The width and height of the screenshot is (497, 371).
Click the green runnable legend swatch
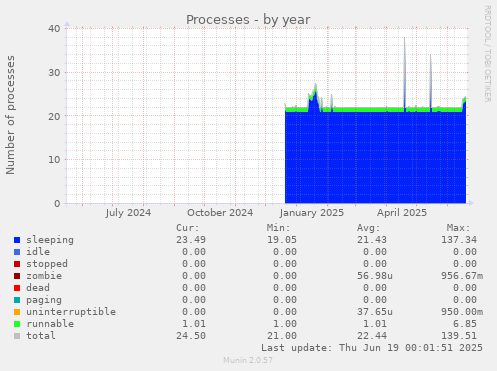(17, 324)
